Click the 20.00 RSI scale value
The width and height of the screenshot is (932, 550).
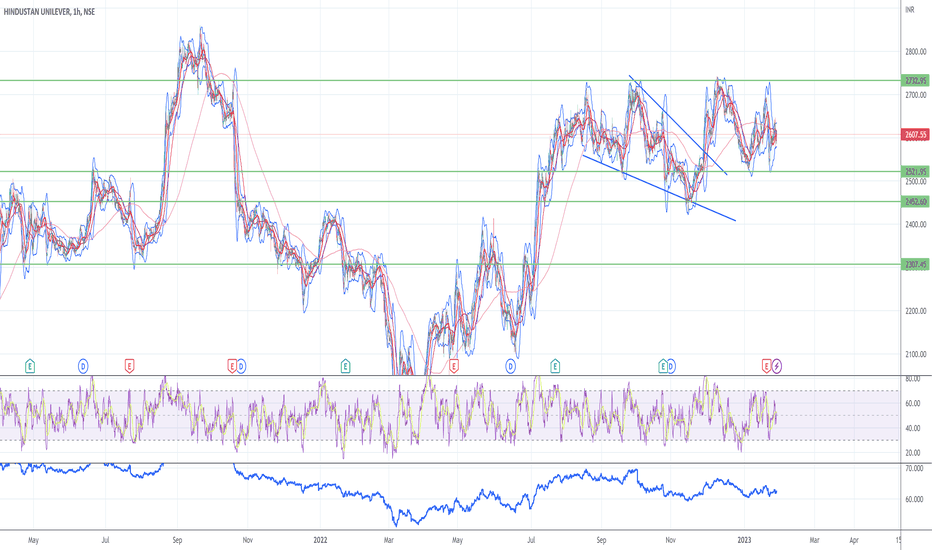click(912, 453)
